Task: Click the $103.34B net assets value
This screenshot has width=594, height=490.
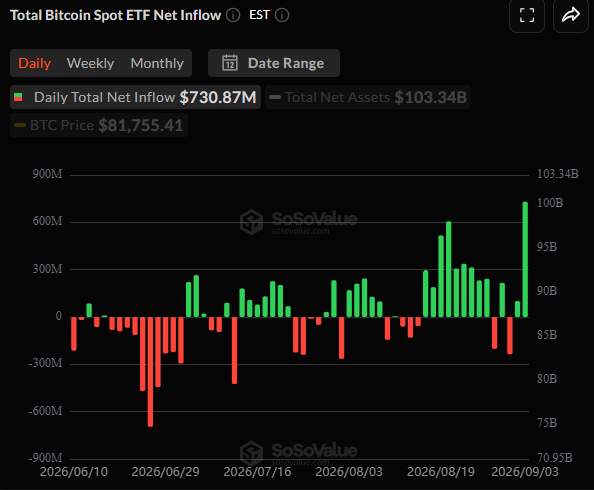Action: point(431,97)
